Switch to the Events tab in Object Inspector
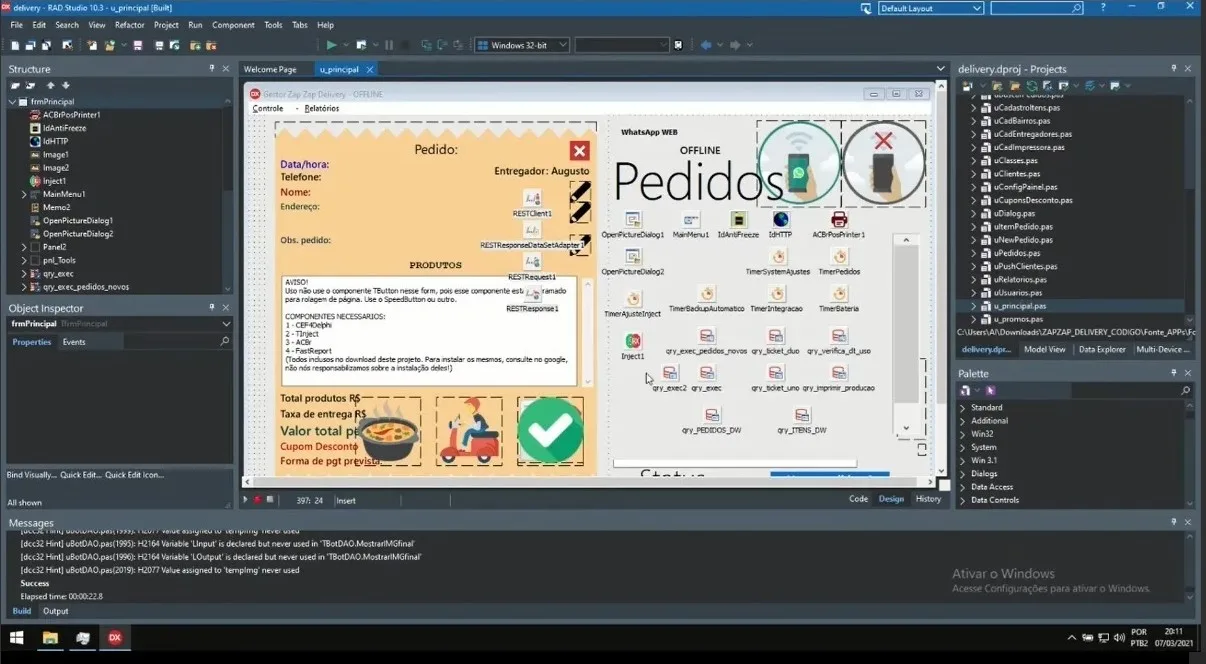This screenshot has height=664, width=1206. click(74, 342)
